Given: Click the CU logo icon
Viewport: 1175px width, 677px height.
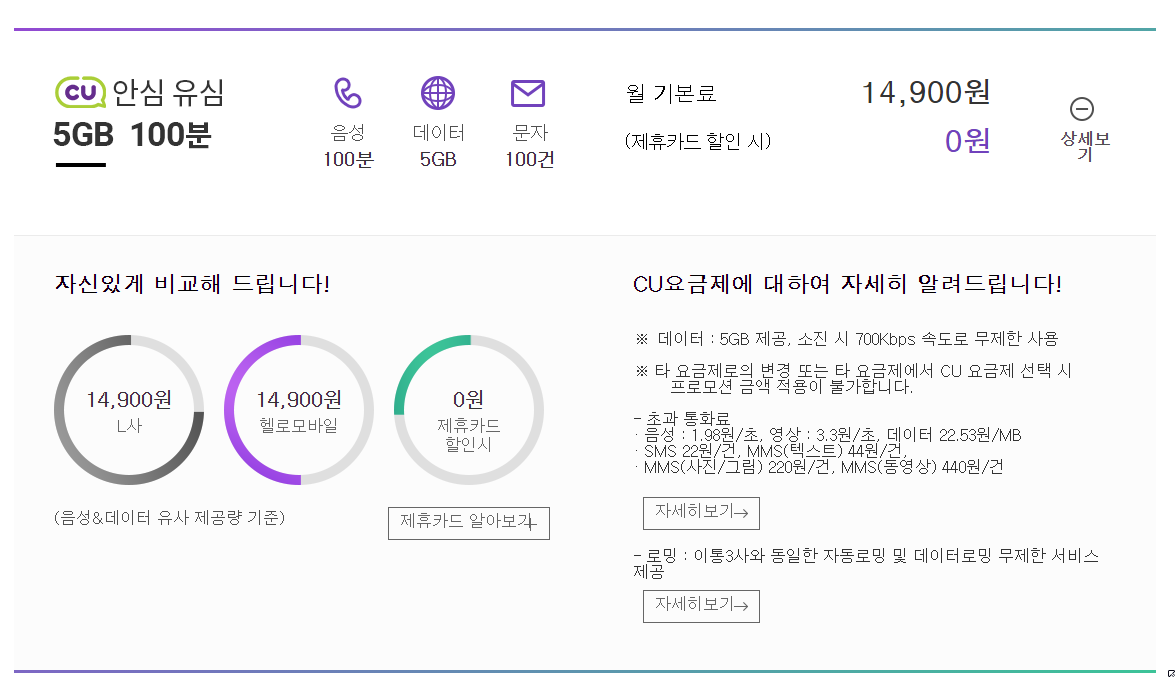Looking at the screenshot, I should (x=80, y=92).
